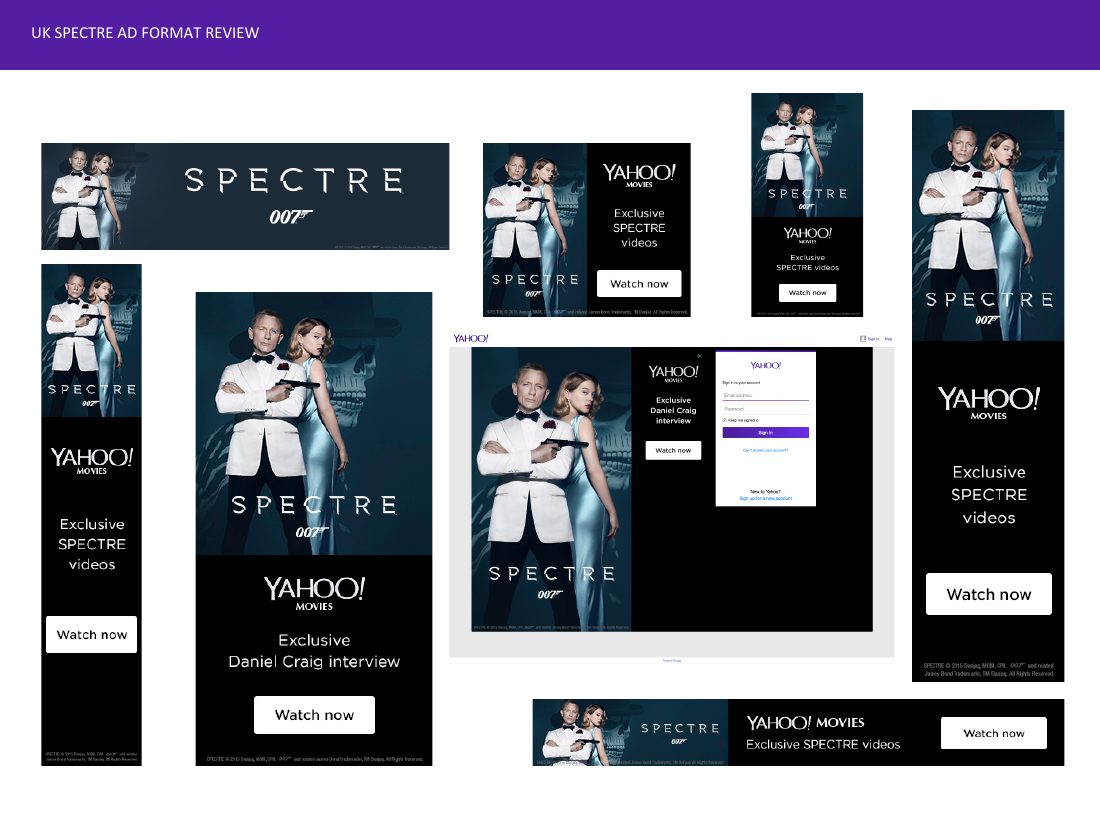This screenshot has height=825, width=1100.
Task: Click 'Exclusive Daniel Craig interview' text in takeover ad
Action: point(673,410)
